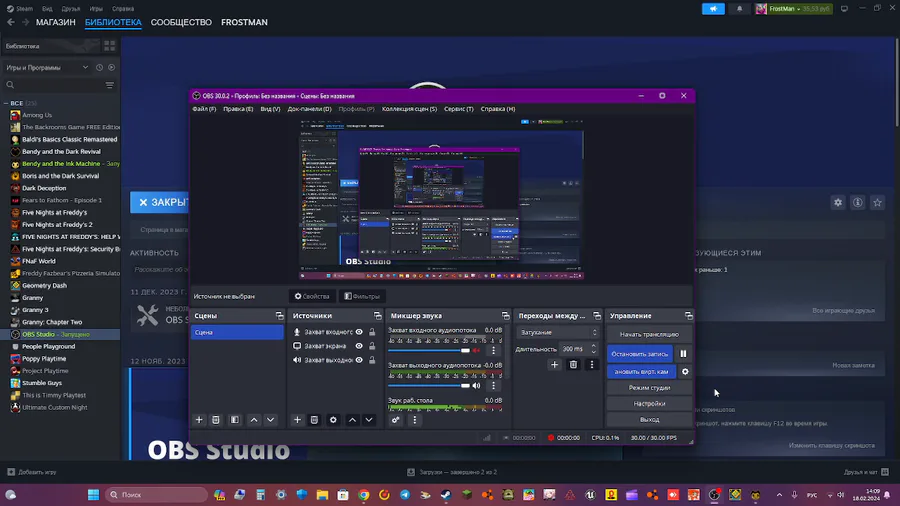Open Режим студии
900x506 pixels.
click(649, 388)
